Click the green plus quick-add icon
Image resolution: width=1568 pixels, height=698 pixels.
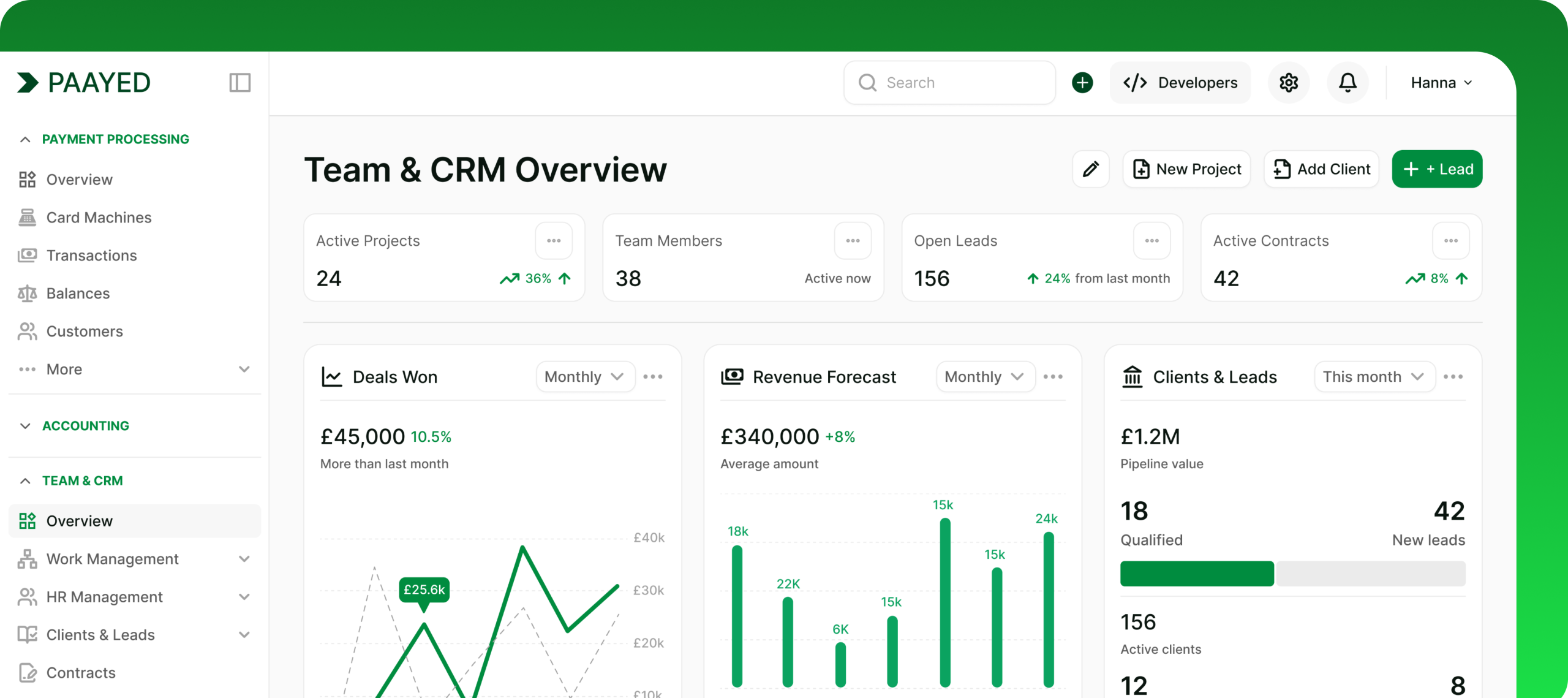pyautogui.click(x=1082, y=83)
